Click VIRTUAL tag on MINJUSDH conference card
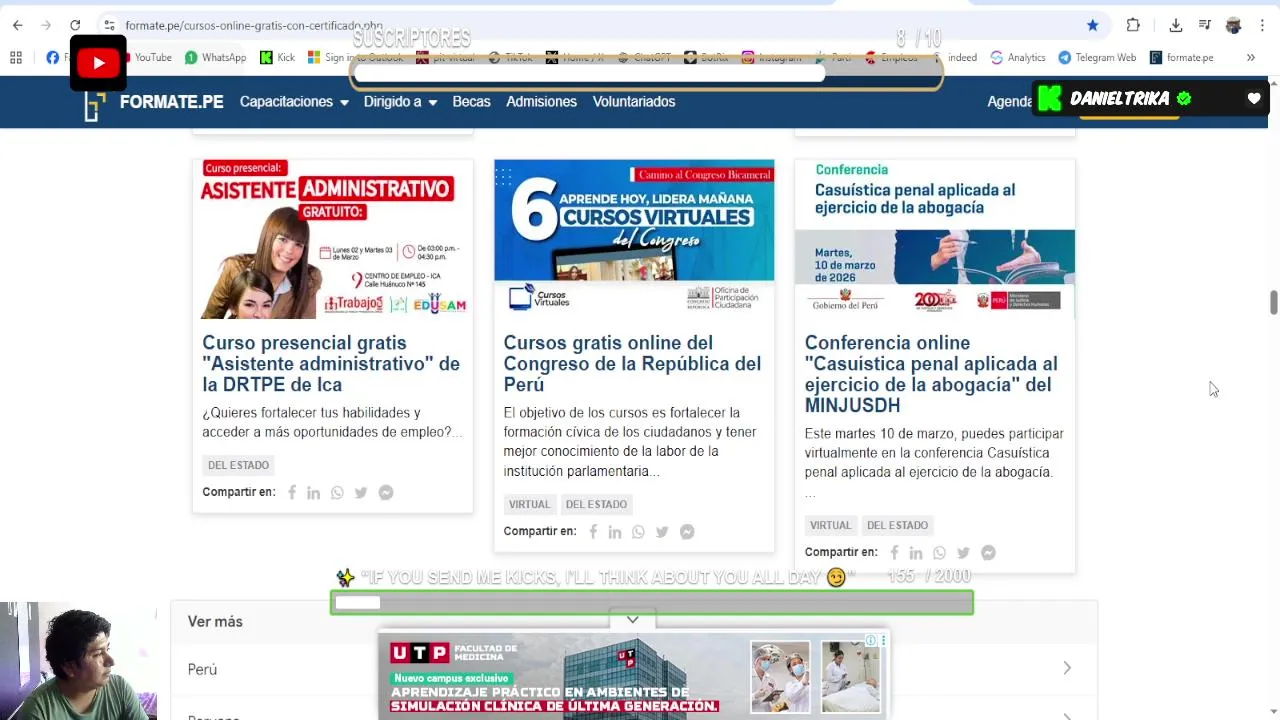Image resolution: width=1280 pixels, height=720 pixels. (830, 525)
